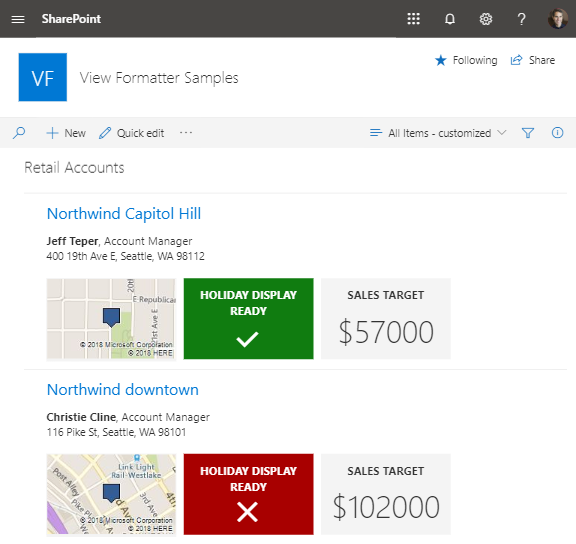Click the downtown Pike St map thumbnail
The width and height of the screenshot is (576, 544).
111,494
